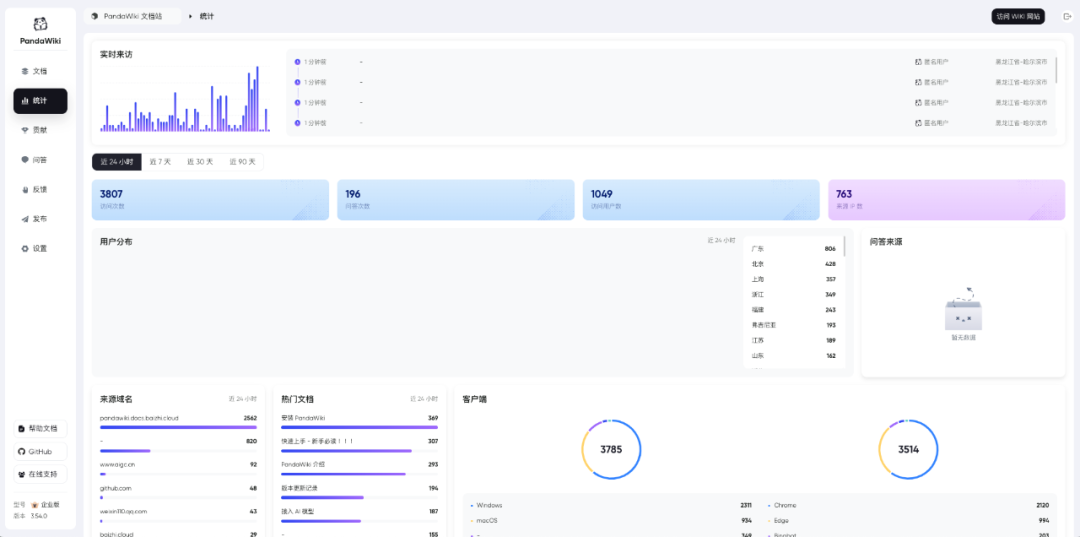Click the 2562 progress bar for pandawiki.docs.baizhi.cloud
This screenshot has height=537, width=1080.
[178, 428]
